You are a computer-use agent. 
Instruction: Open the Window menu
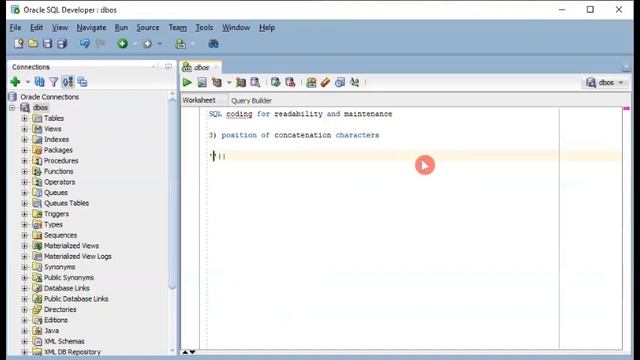[236, 27]
